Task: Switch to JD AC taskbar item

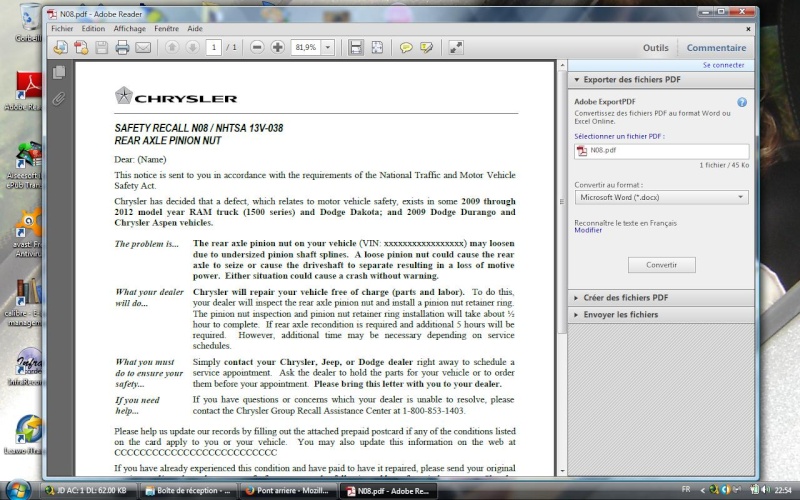Action: coord(87,491)
